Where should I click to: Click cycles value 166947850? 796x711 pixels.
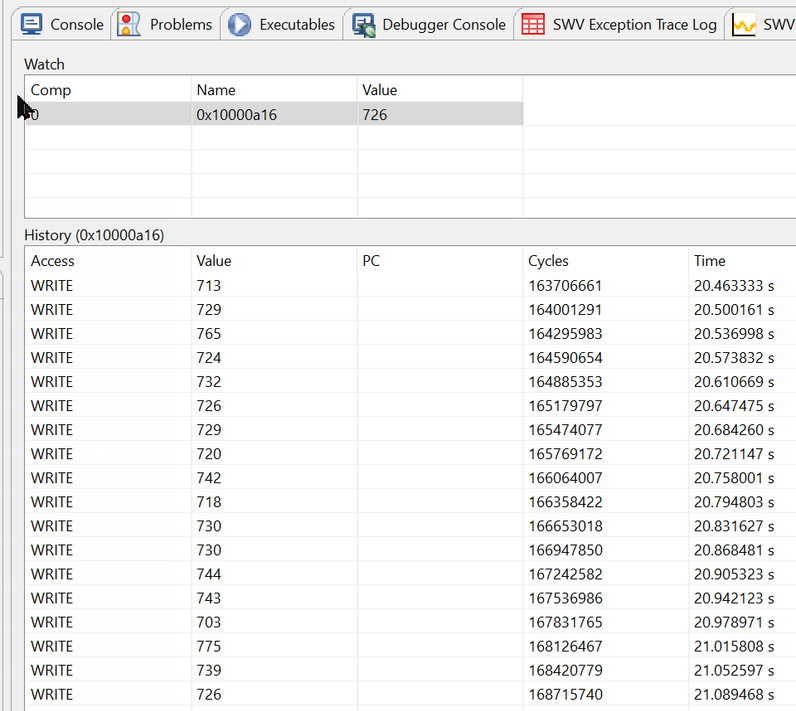[565, 550]
